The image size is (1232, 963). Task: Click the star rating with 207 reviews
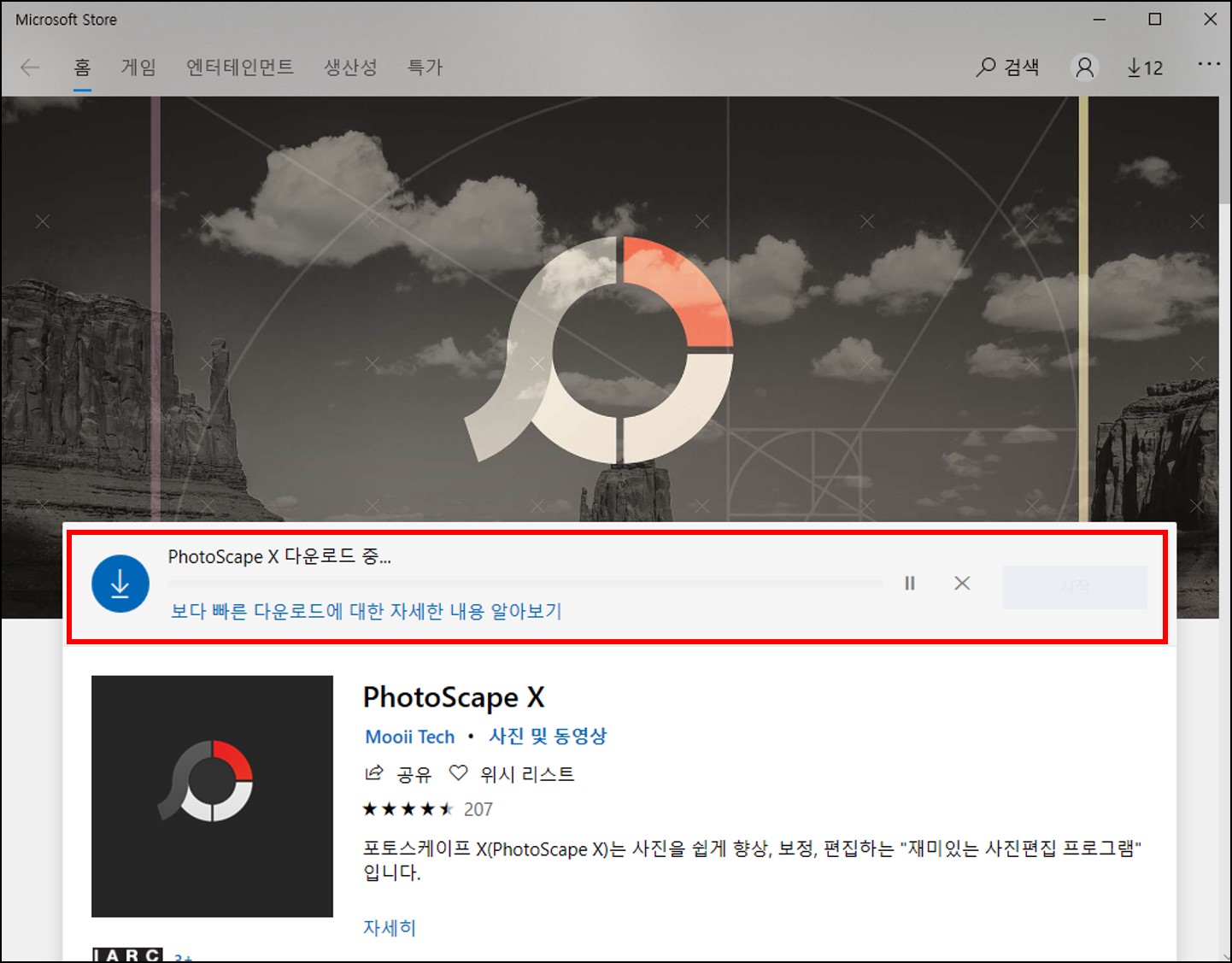pos(428,809)
